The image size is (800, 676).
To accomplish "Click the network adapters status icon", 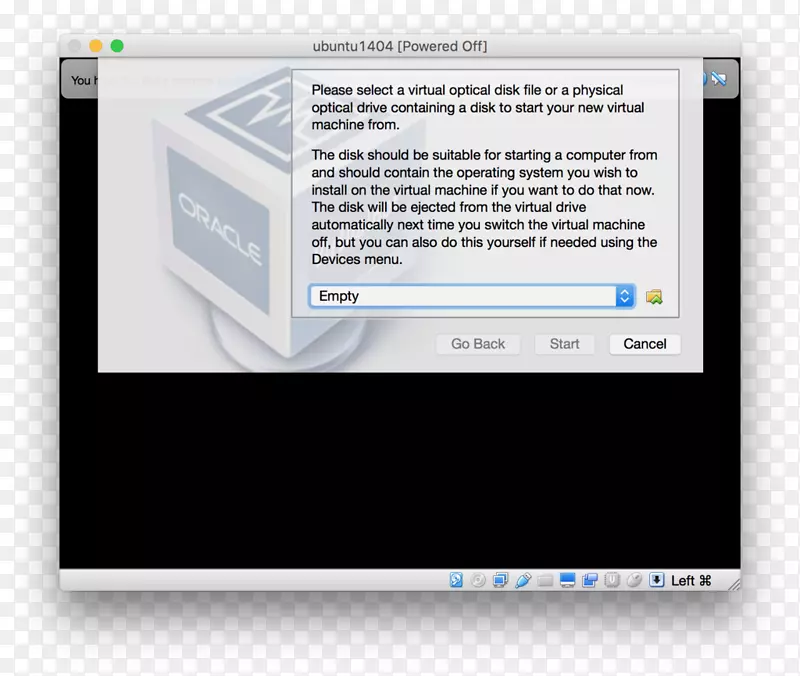I will [x=501, y=579].
